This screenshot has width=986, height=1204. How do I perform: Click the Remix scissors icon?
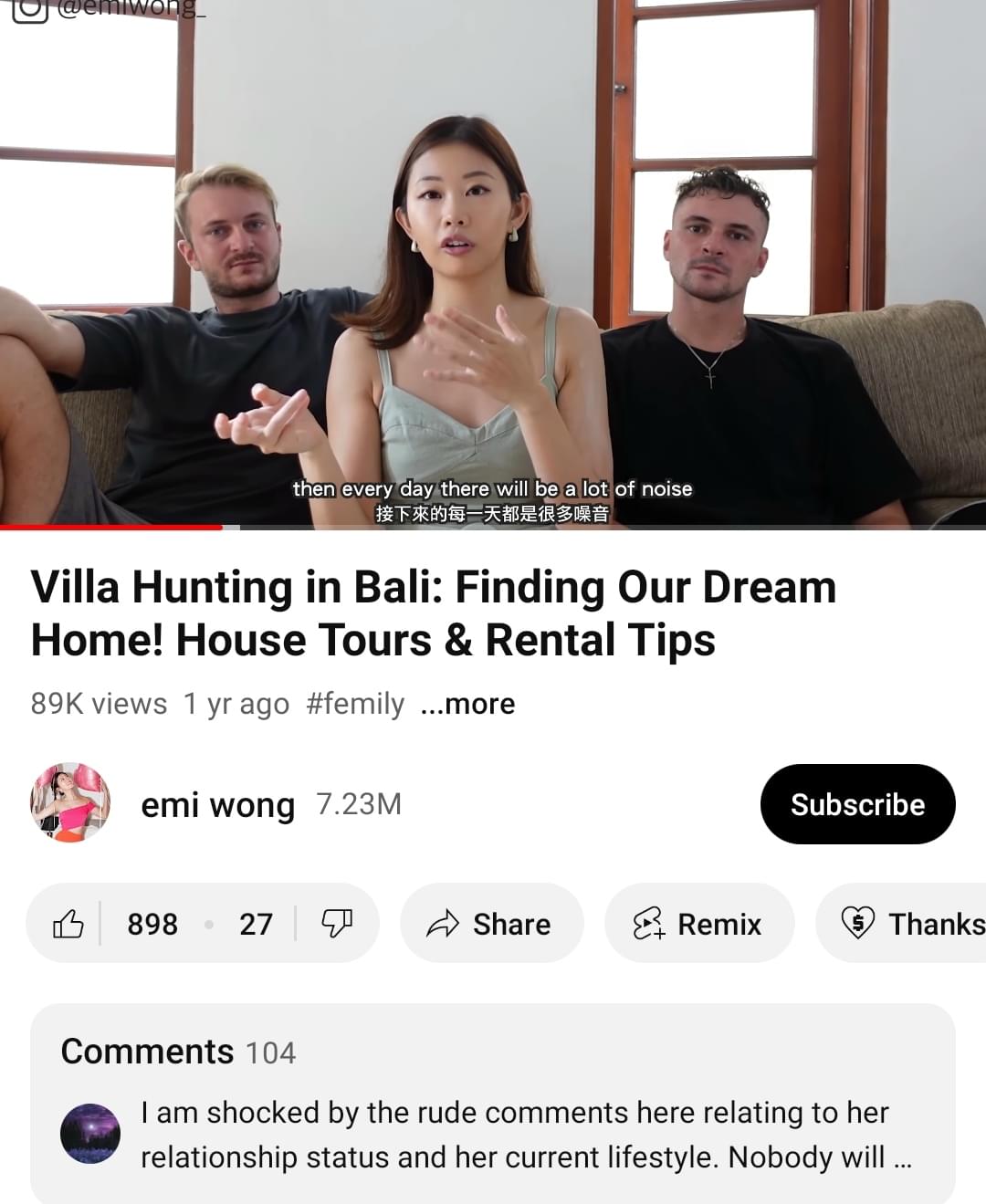click(x=648, y=924)
